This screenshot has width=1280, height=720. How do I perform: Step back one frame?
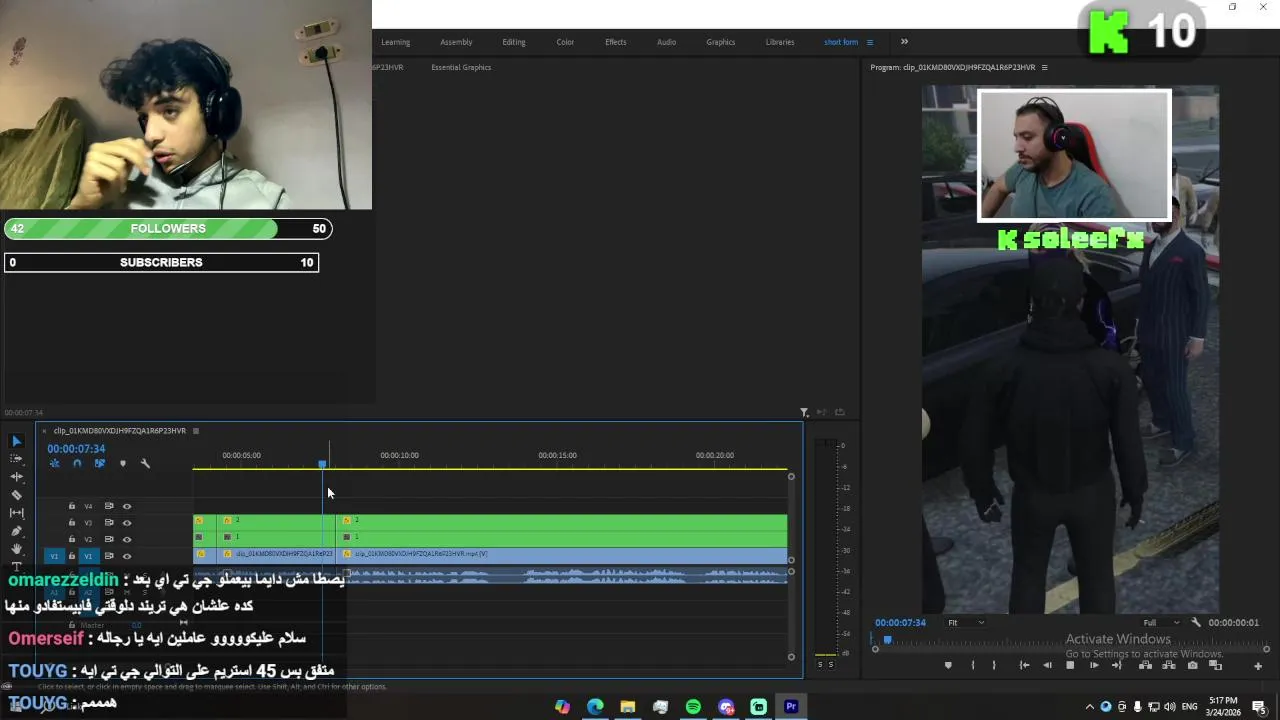[x=1047, y=665]
